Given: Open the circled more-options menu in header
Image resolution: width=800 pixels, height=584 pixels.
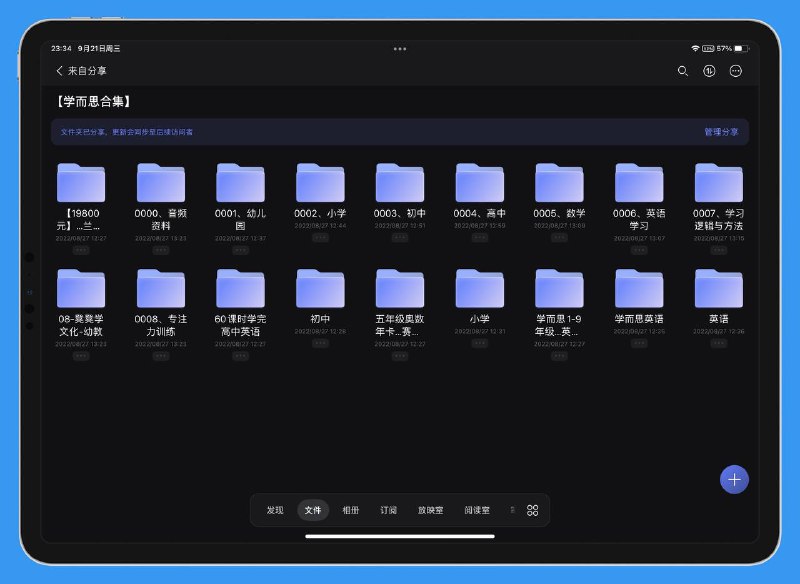Looking at the screenshot, I should coord(736,71).
